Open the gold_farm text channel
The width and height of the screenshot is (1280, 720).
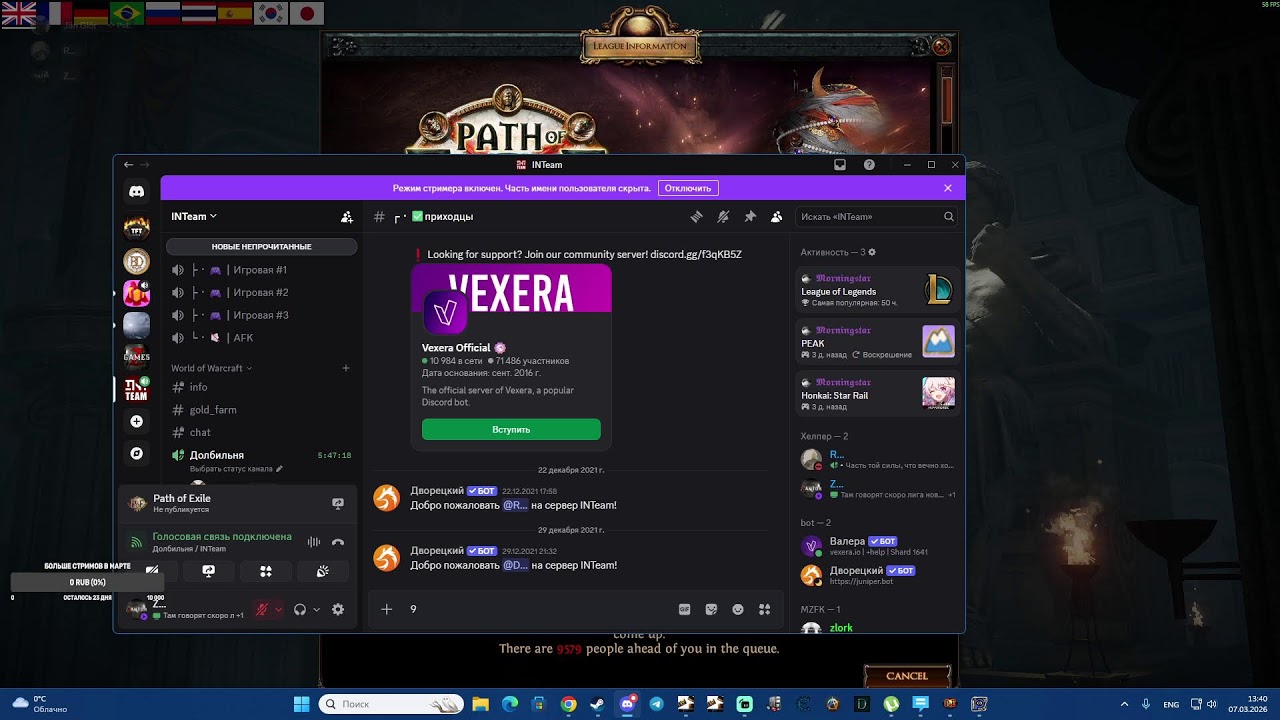[x=262, y=410]
